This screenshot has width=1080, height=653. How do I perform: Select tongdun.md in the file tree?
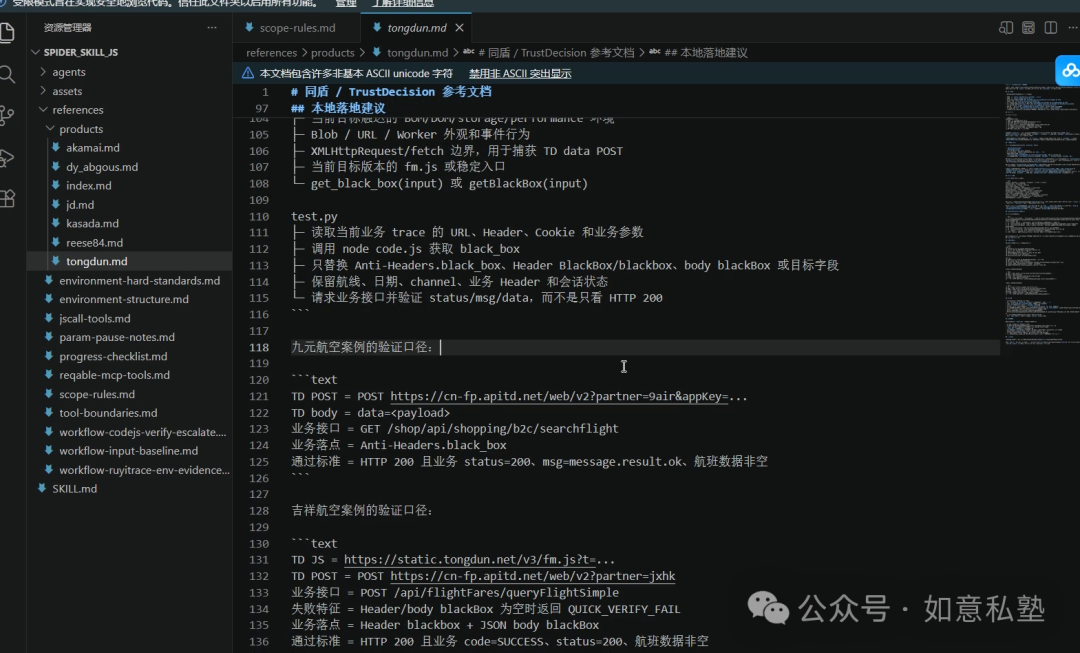coord(96,261)
